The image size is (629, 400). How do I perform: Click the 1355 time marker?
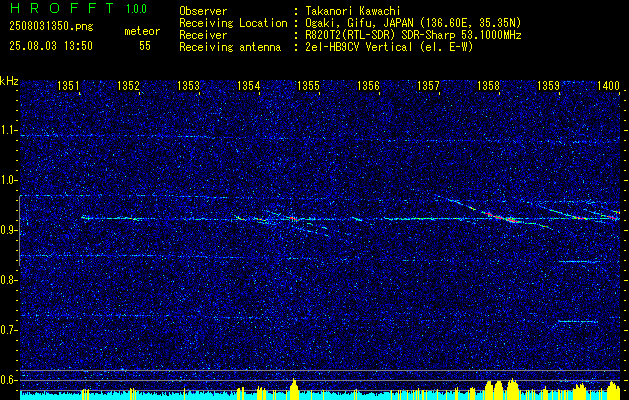[308, 85]
